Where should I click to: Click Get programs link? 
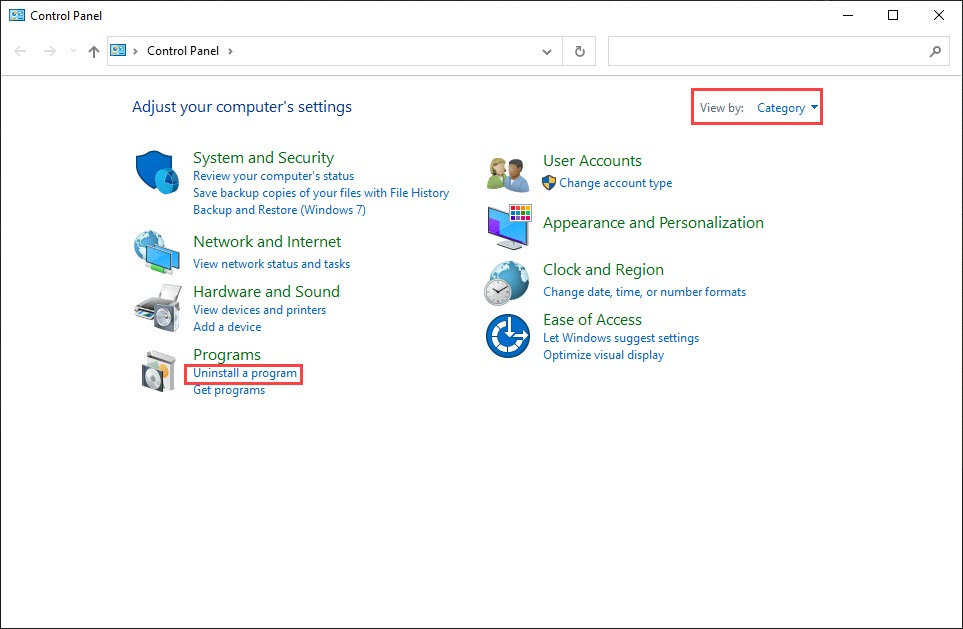pyautogui.click(x=229, y=390)
